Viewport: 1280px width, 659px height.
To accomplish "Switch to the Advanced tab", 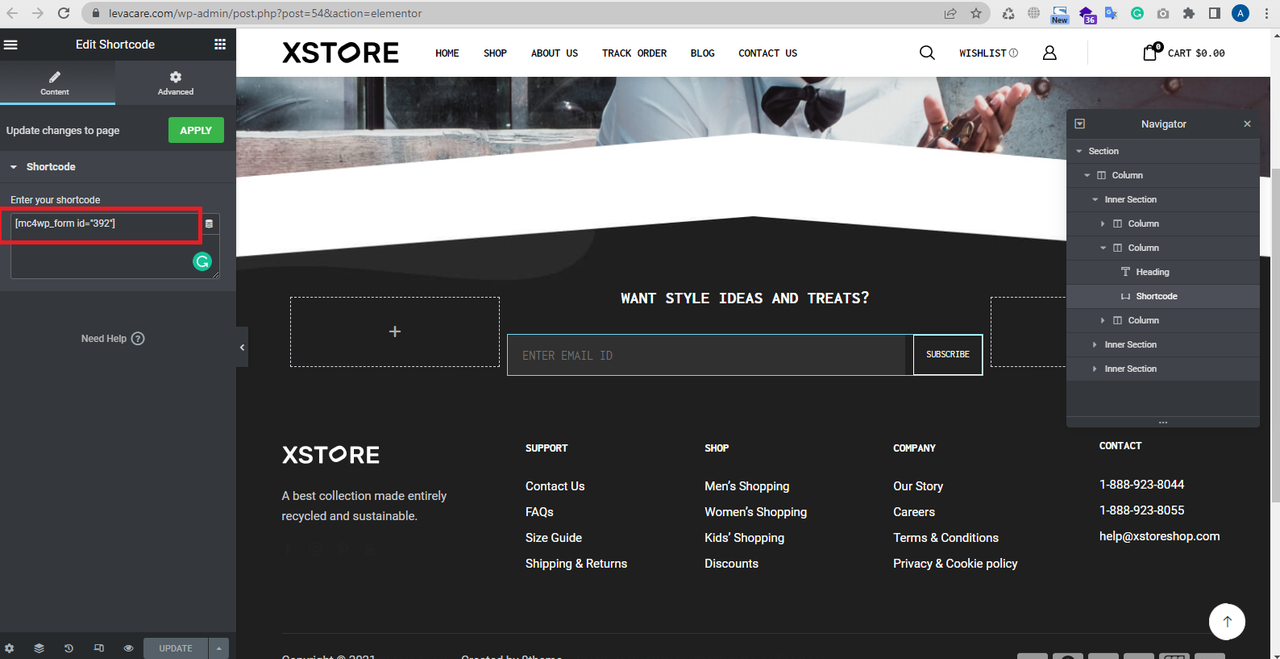I will (x=175, y=83).
